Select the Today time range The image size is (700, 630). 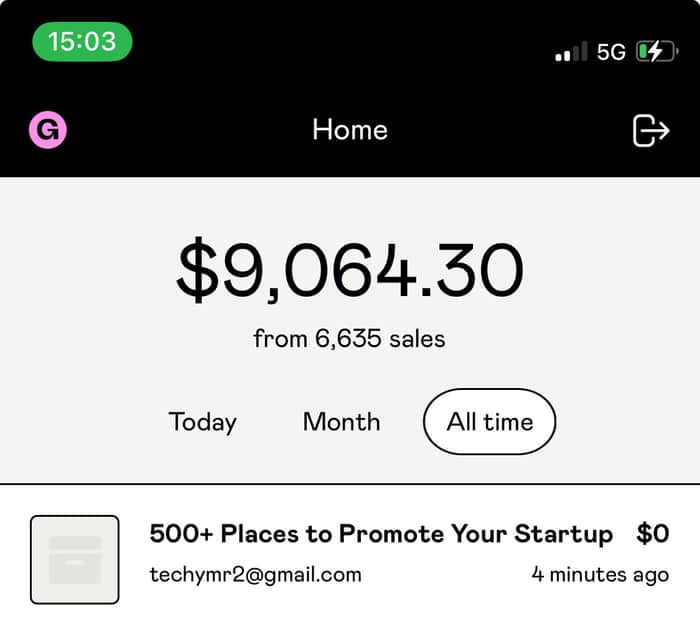(202, 422)
